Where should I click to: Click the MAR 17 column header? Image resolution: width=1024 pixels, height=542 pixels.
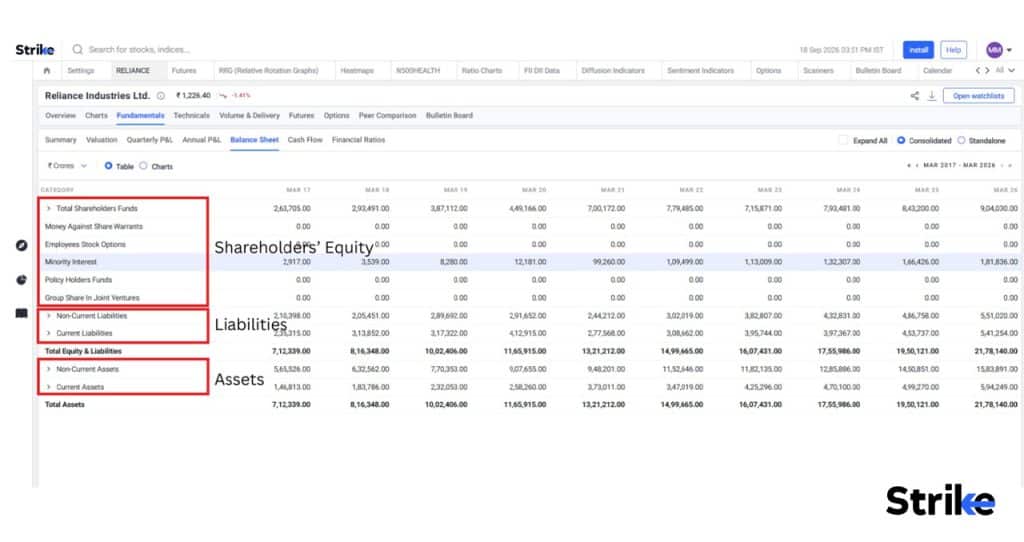tap(298, 190)
